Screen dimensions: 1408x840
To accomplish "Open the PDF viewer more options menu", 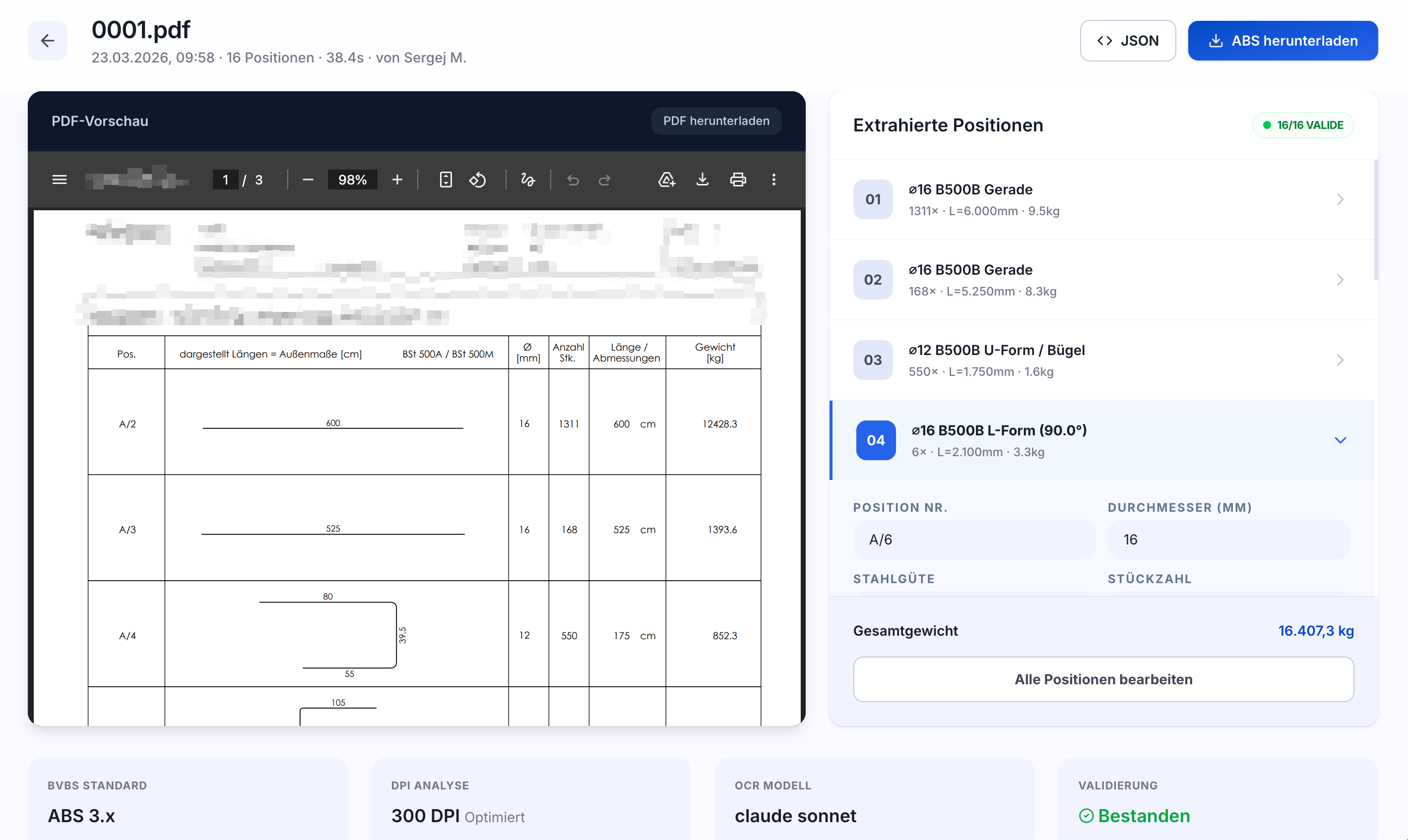I will click(x=774, y=180).
